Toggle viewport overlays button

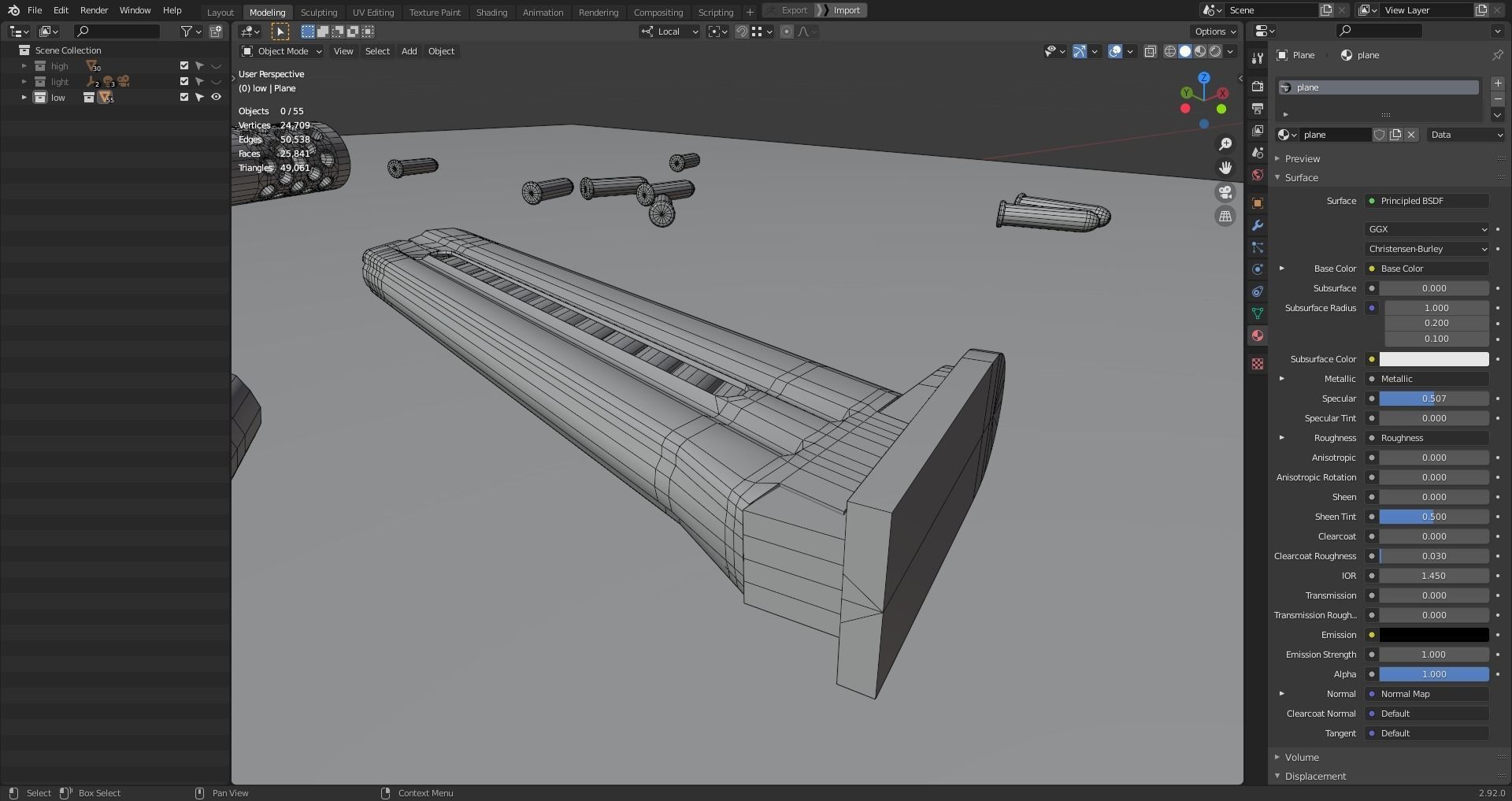click(x=1115, y=51)
